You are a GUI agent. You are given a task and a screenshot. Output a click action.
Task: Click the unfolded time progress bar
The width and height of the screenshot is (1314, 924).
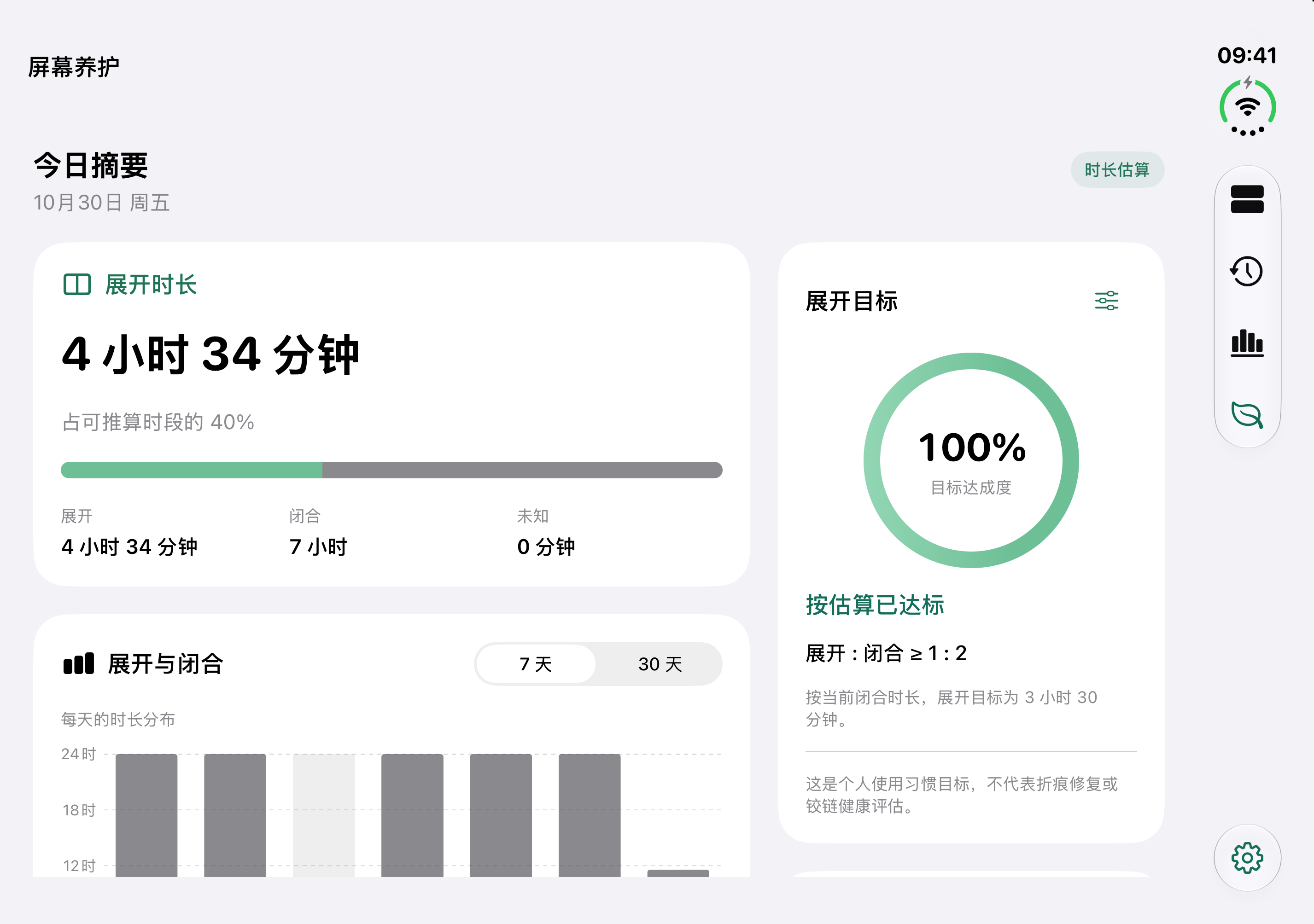[x=391, y=470]
